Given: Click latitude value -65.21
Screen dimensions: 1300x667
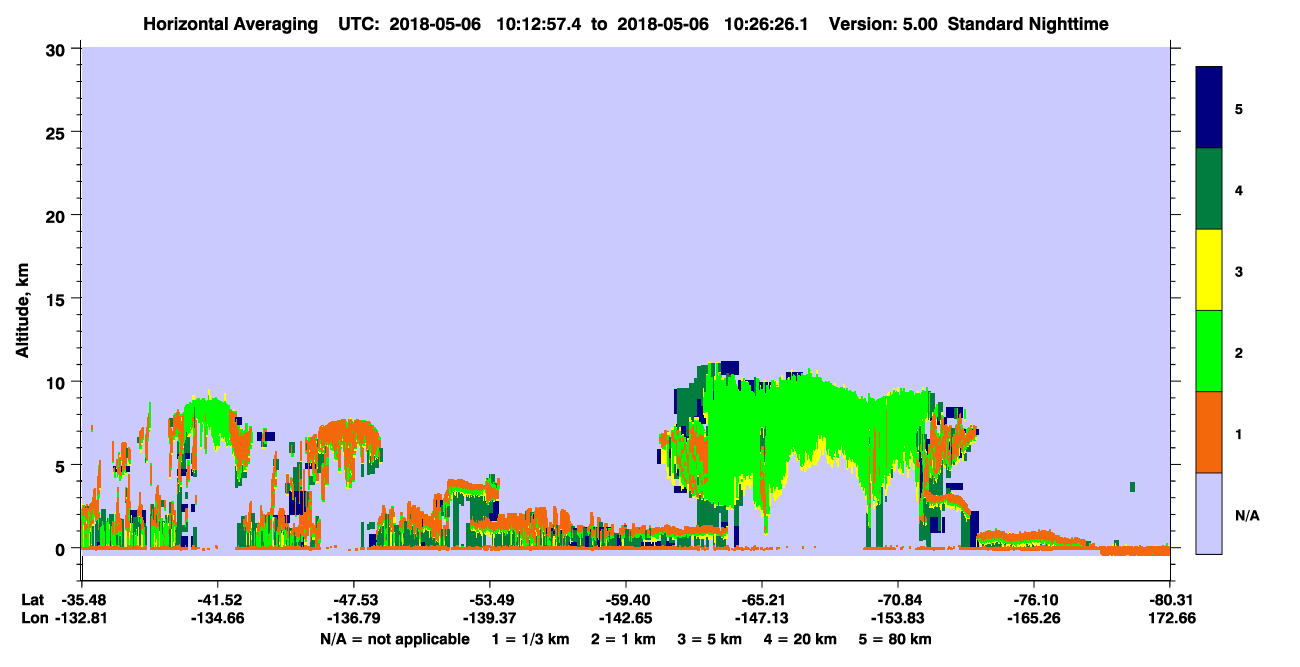Looking at the screenshot, I should [x=761, y=600].
